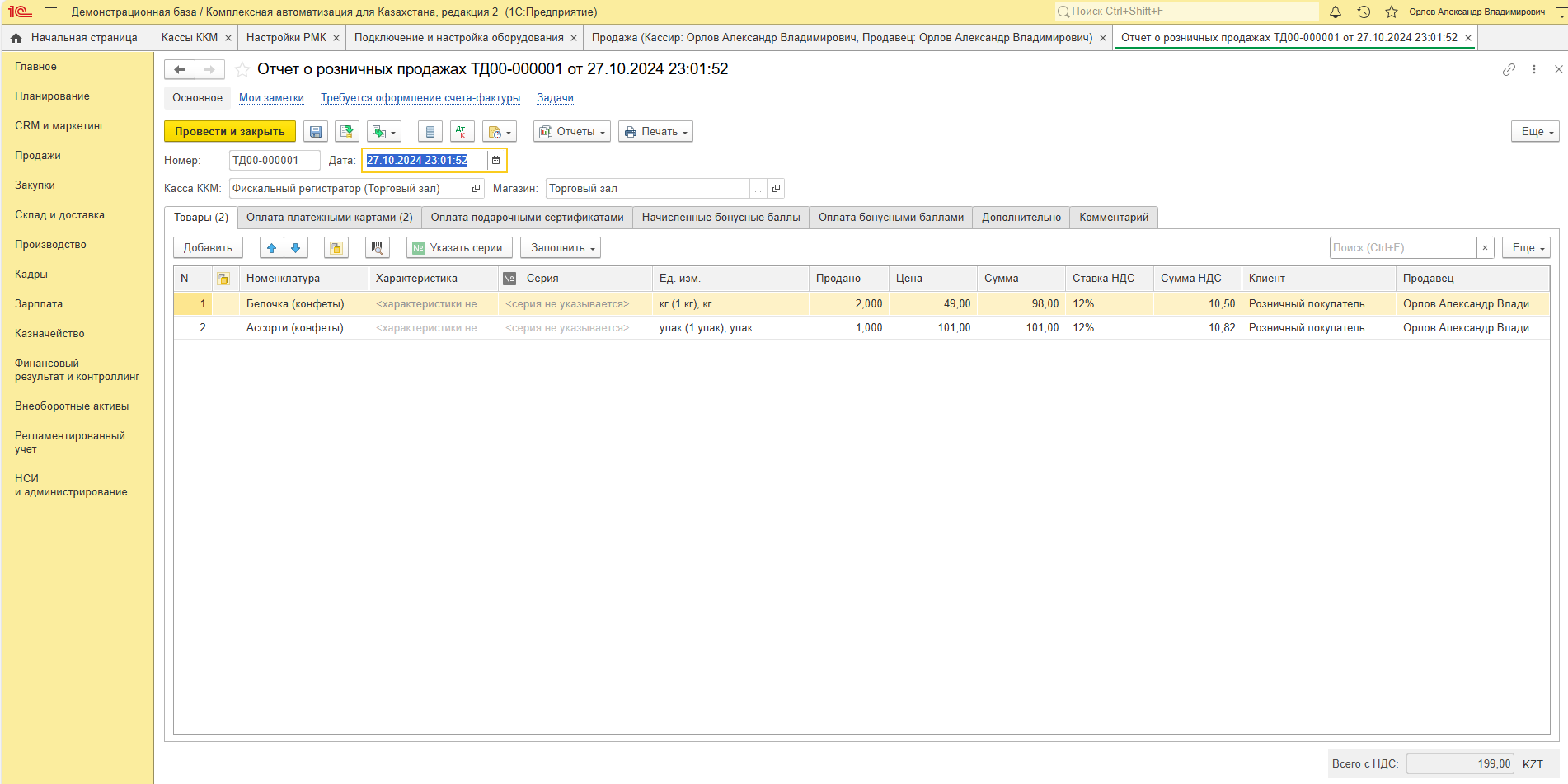1568x784 pixels.
Task: Expand the Отчеты dropdown menu
Action: (572, 132)
